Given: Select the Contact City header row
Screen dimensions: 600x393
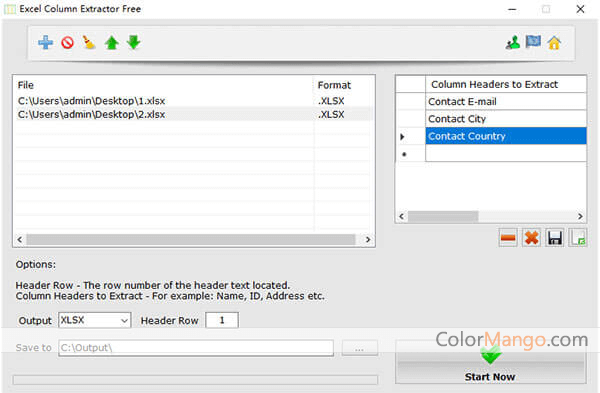Looking at the screenshot, I should (506, 119).
